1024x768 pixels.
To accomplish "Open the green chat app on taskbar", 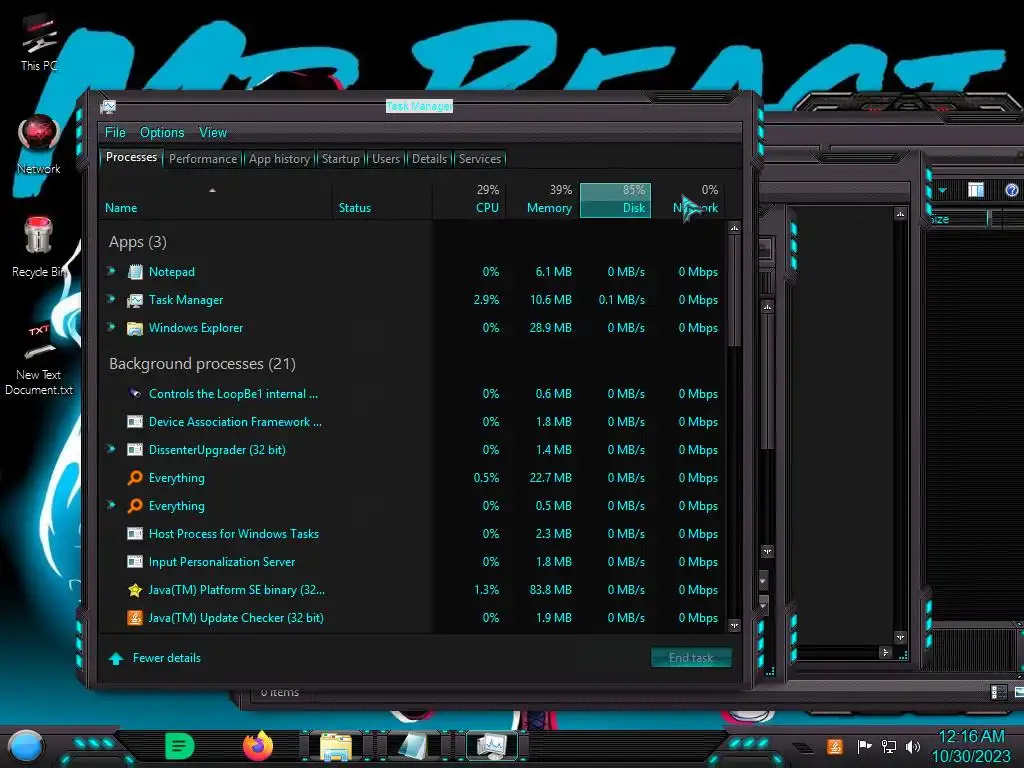I will [x=180, y=746].
